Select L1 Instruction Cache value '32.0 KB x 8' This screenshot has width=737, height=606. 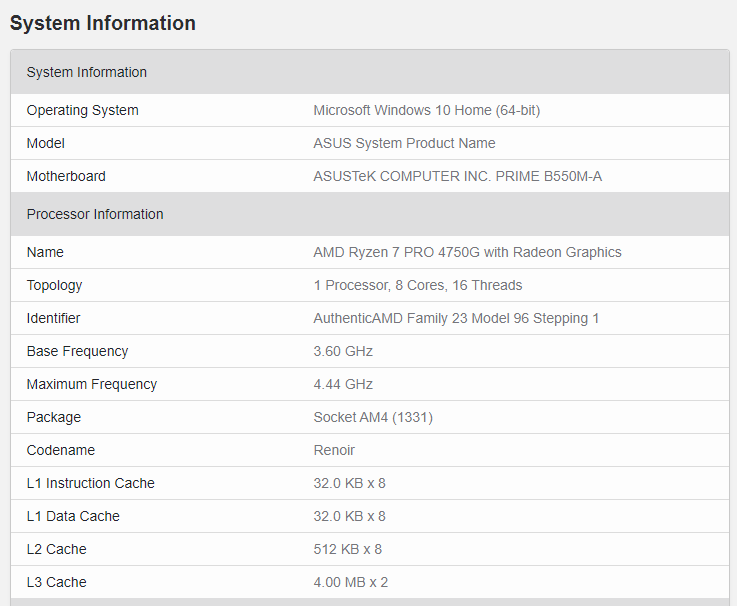pos(350,483)
